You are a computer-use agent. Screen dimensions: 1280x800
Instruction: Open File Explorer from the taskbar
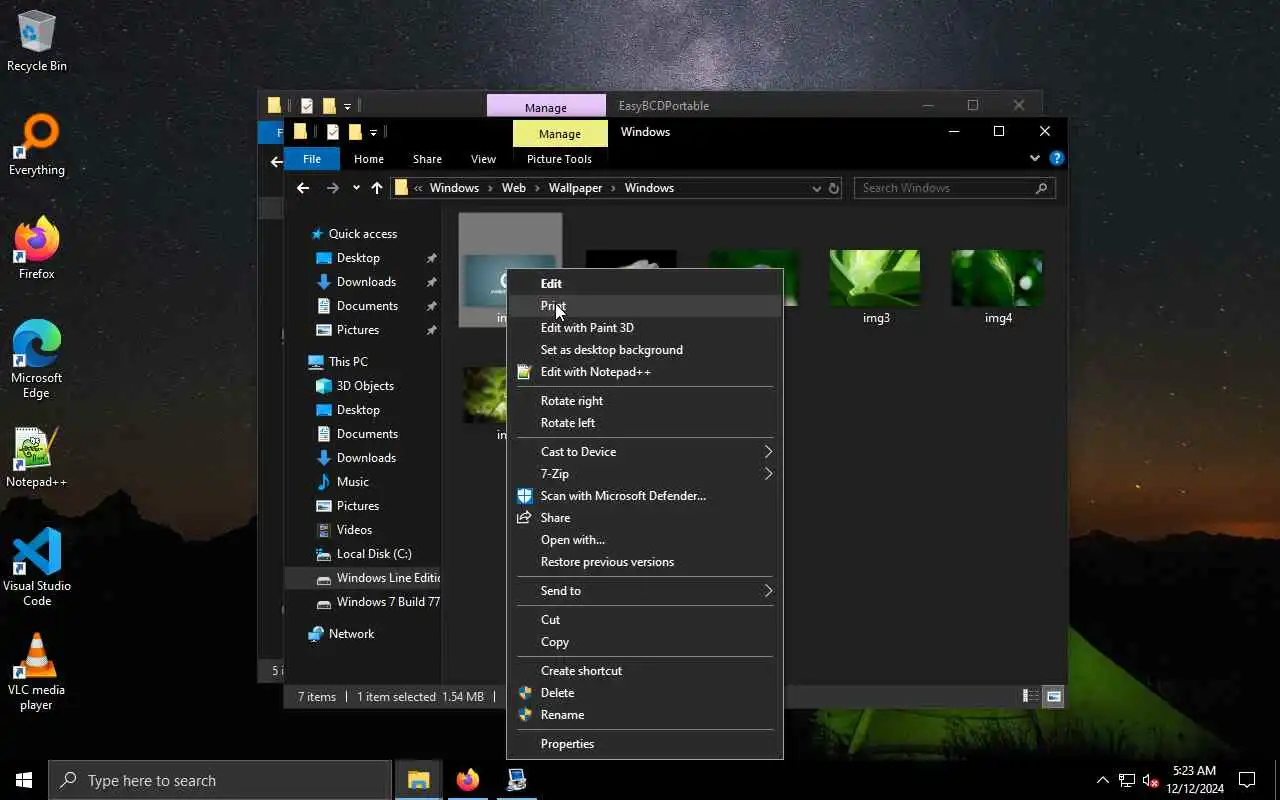click(x=418, y=780)
